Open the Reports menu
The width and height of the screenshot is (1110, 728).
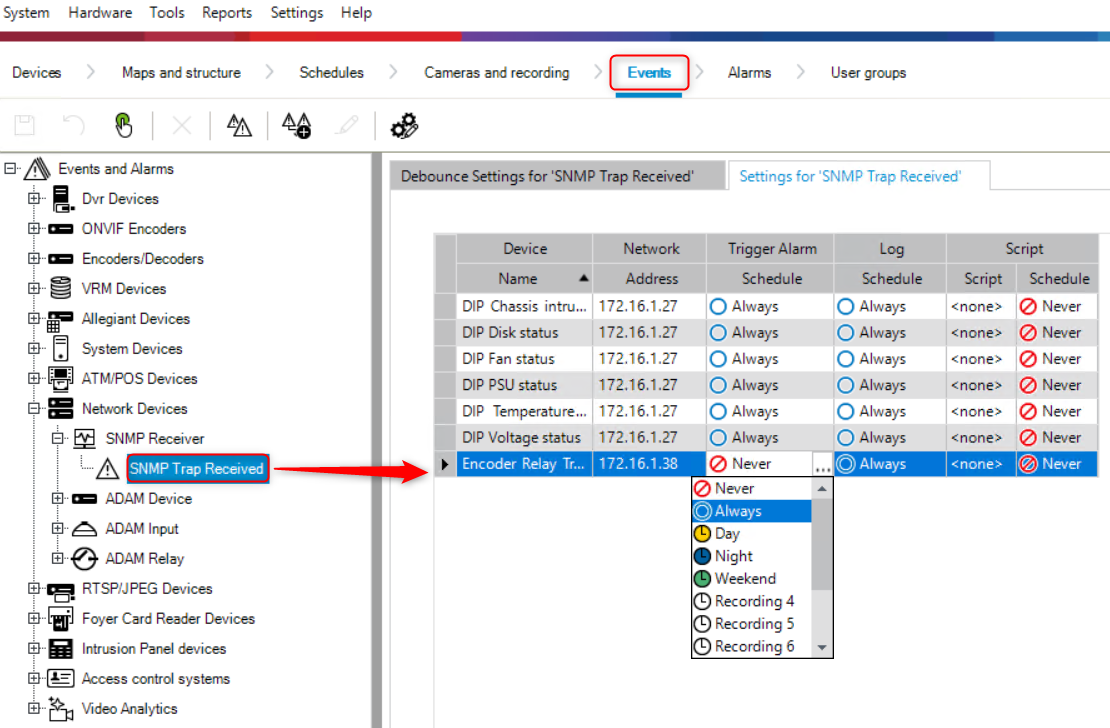click(227, 13)
